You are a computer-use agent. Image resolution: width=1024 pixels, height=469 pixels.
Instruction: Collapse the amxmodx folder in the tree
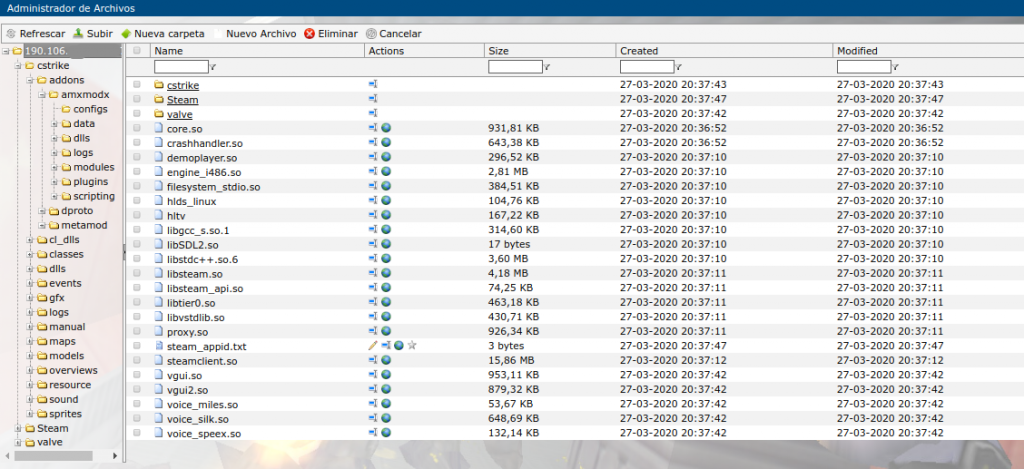(41, 95)
